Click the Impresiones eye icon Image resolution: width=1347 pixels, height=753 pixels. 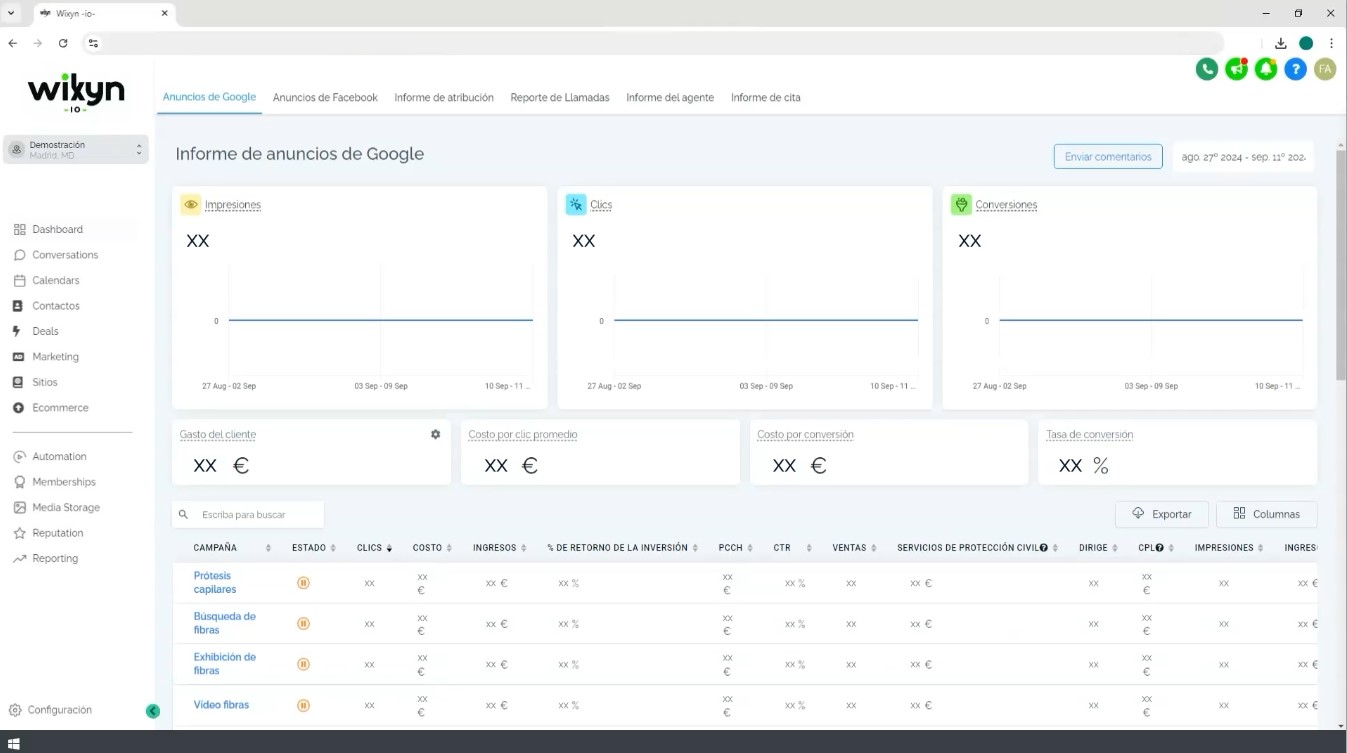pos(191,204)
